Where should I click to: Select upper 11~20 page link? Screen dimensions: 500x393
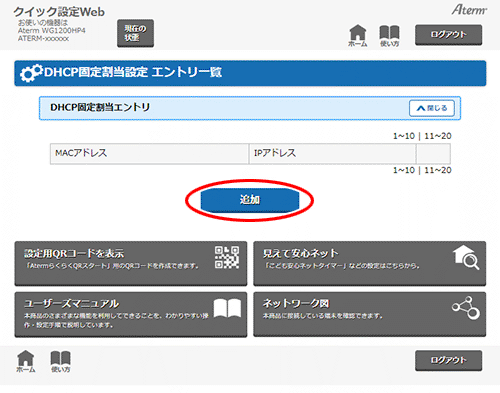pyautogui.click(x=438, y=136)
